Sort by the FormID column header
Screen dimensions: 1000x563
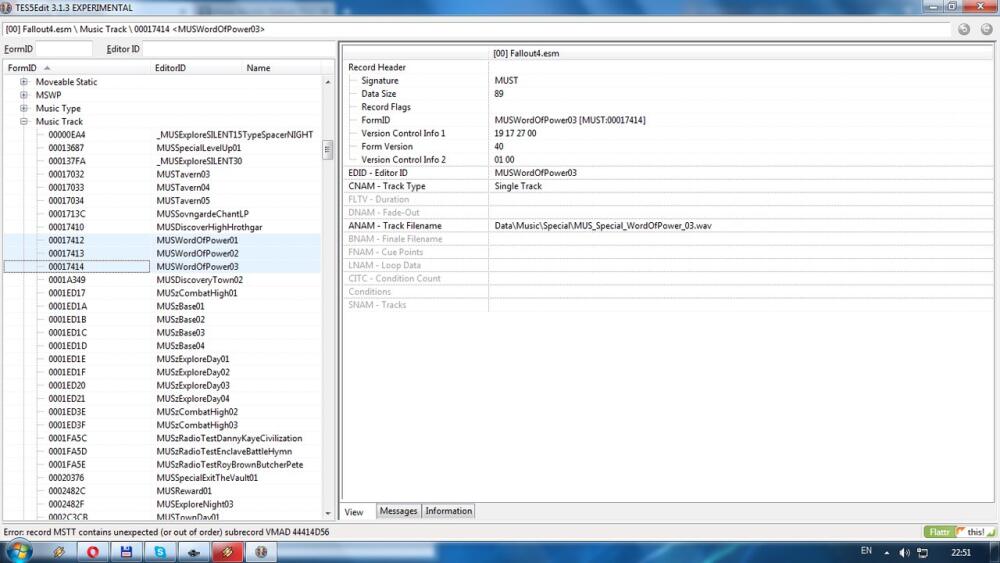77,68
